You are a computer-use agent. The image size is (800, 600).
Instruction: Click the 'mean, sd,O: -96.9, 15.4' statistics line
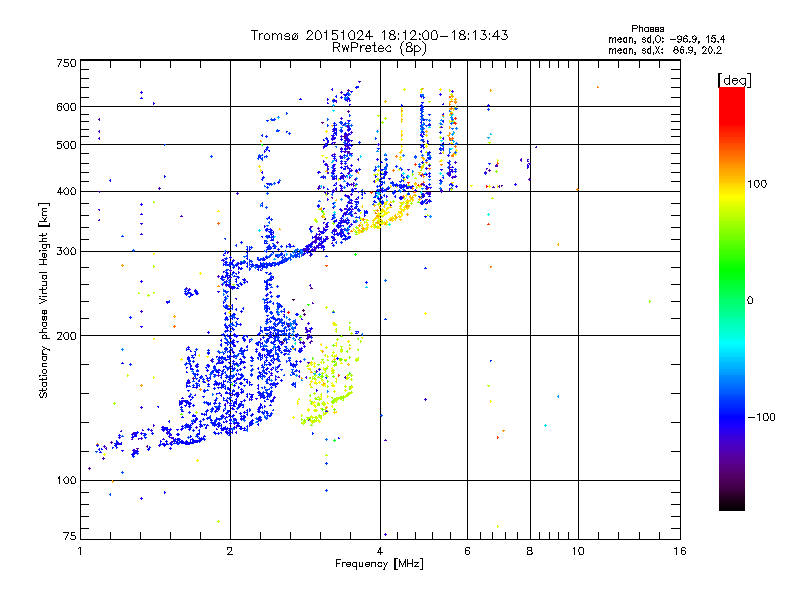666,39
